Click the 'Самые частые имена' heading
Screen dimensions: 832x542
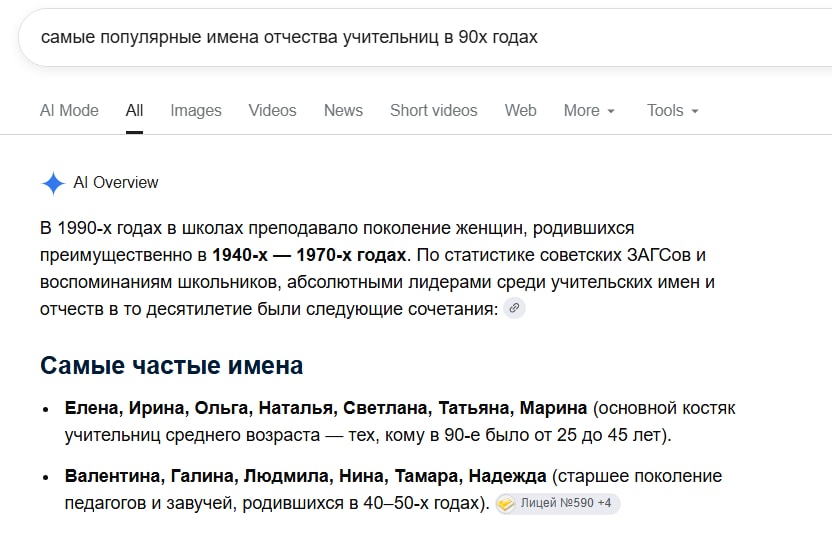[x=171, y=365]
